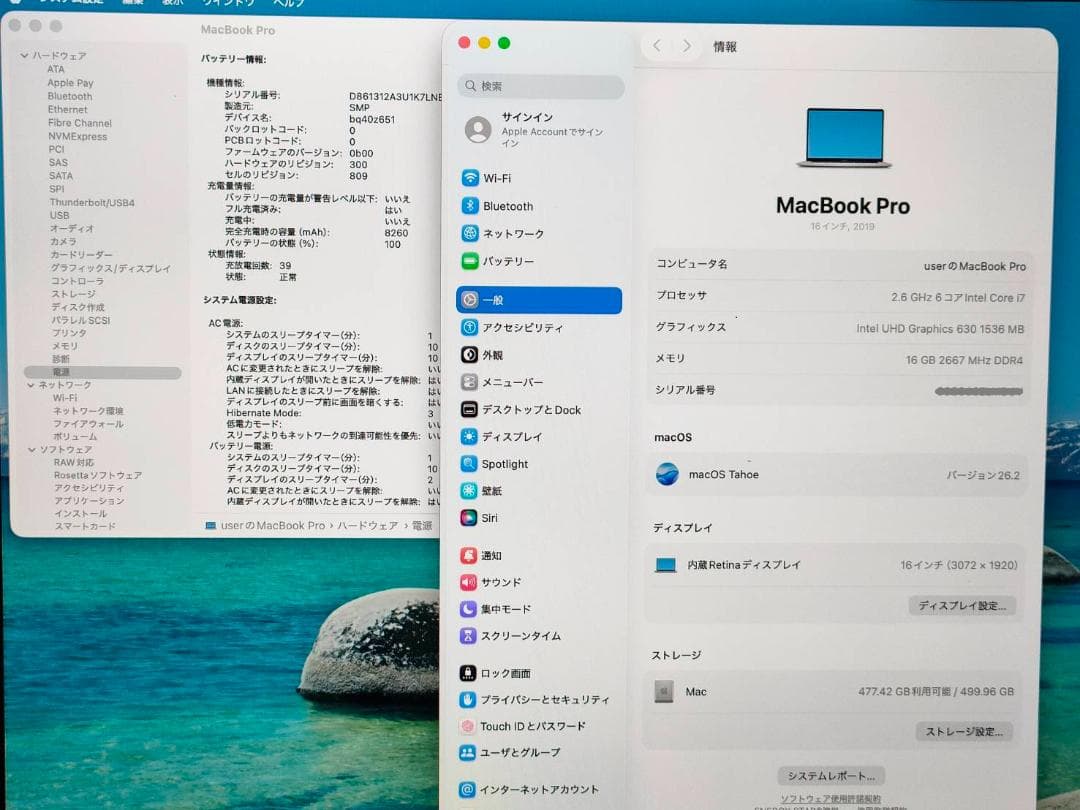1080x810 pixels.
Task: Collapse the ハードウェア section in System Information
Action: (x=25, y=55)
